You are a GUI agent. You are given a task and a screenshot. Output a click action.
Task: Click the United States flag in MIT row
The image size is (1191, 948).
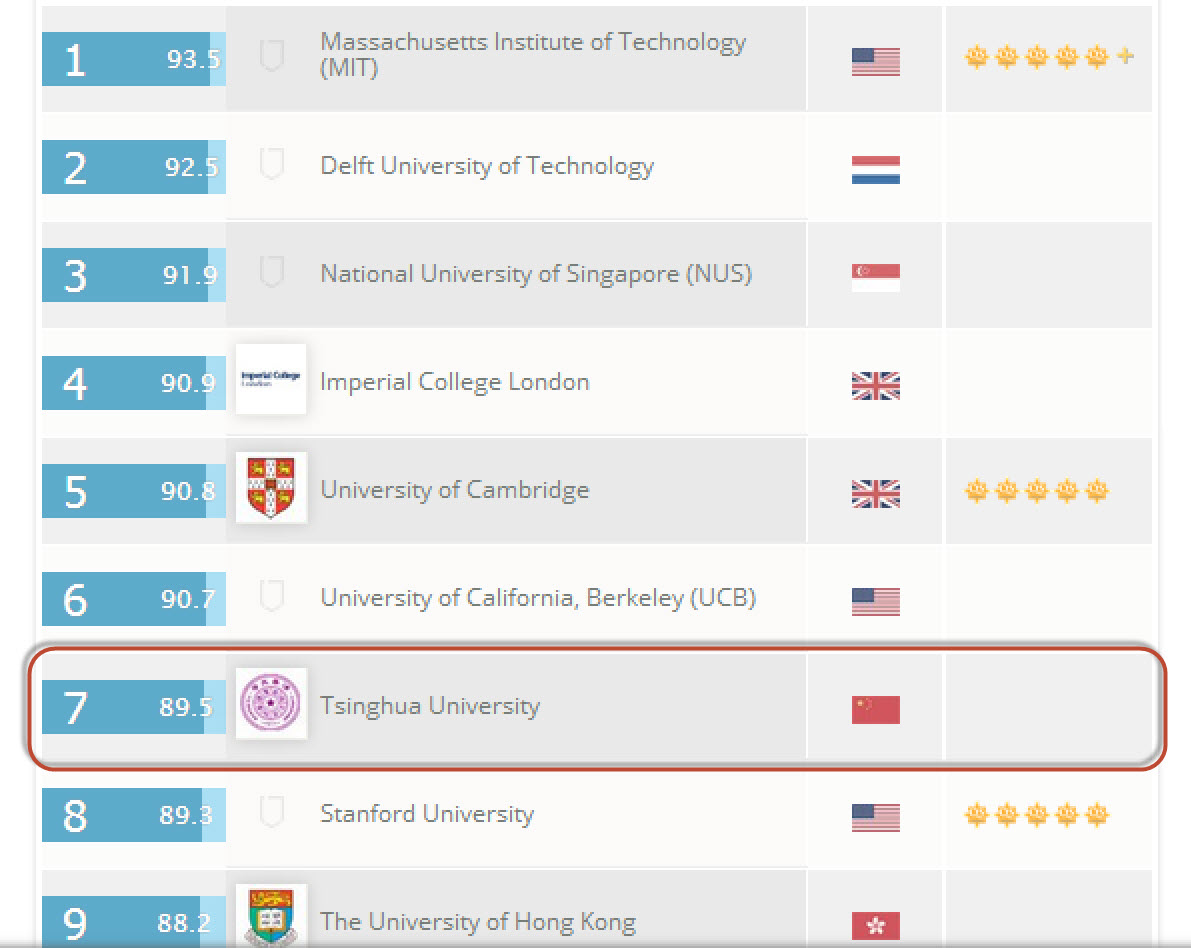876,62
